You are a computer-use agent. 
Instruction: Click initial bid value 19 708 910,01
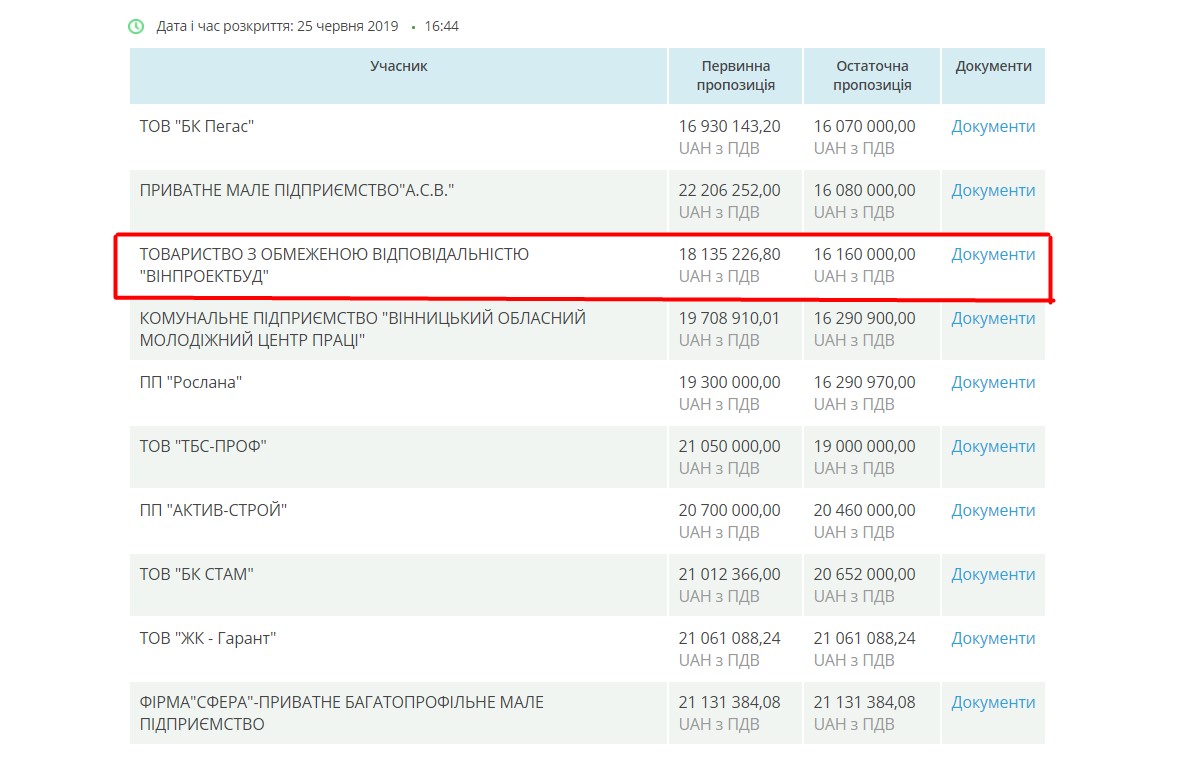(x=730, y=319)
